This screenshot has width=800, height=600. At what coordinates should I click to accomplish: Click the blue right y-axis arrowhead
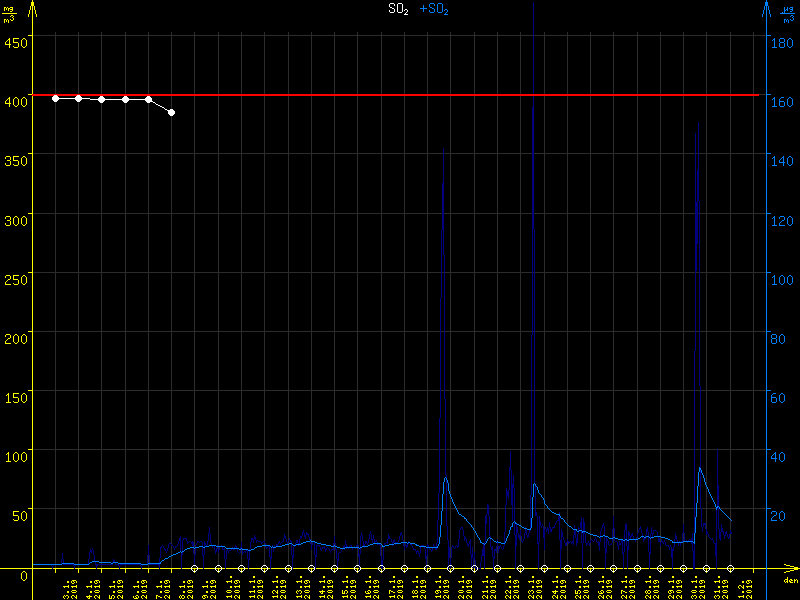point(766,9)
